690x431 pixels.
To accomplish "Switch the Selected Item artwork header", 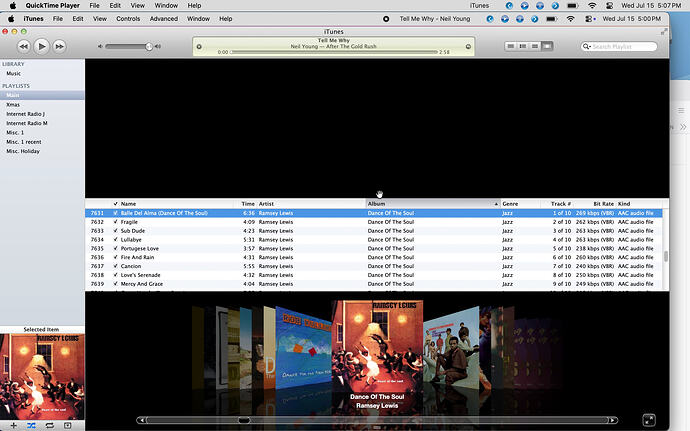I will 41,329.
